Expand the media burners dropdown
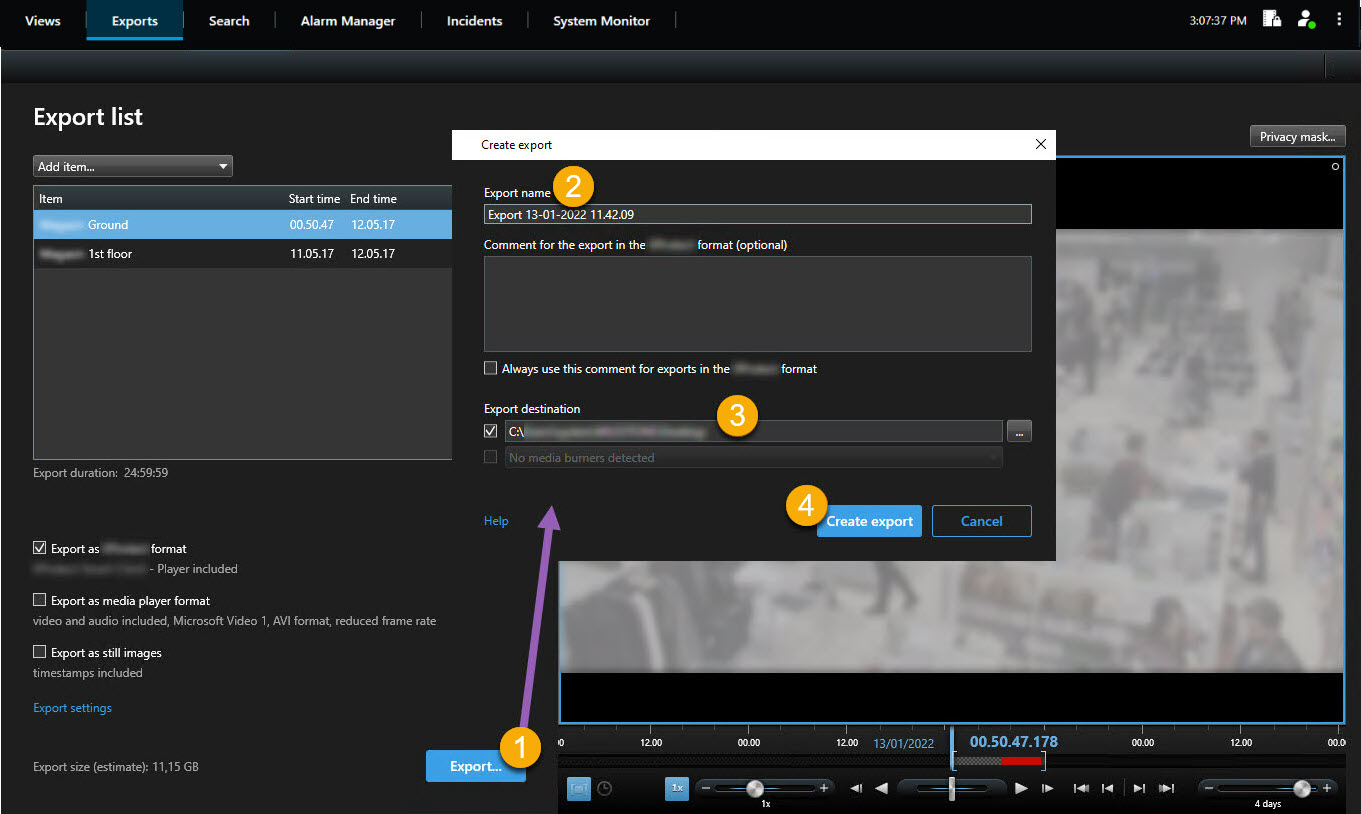Viewport: 1361px width, 814px height. (993, 457)
